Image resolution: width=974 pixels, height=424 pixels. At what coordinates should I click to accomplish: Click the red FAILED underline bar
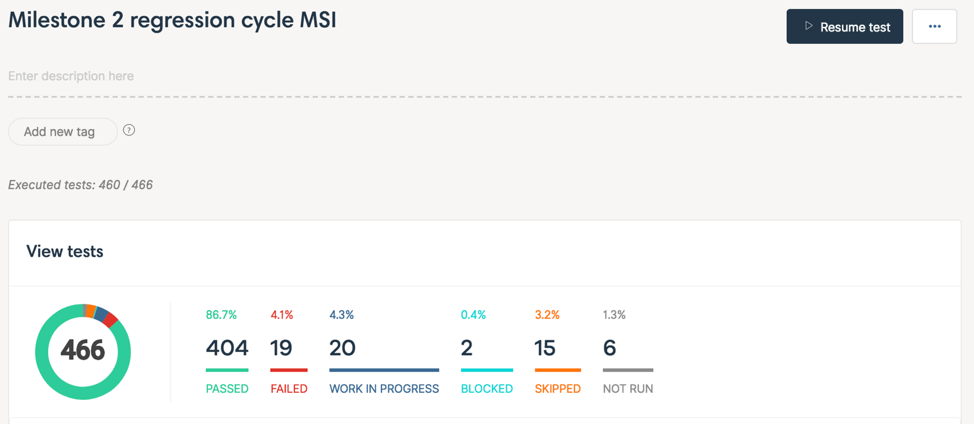click(x=289, y=370)
